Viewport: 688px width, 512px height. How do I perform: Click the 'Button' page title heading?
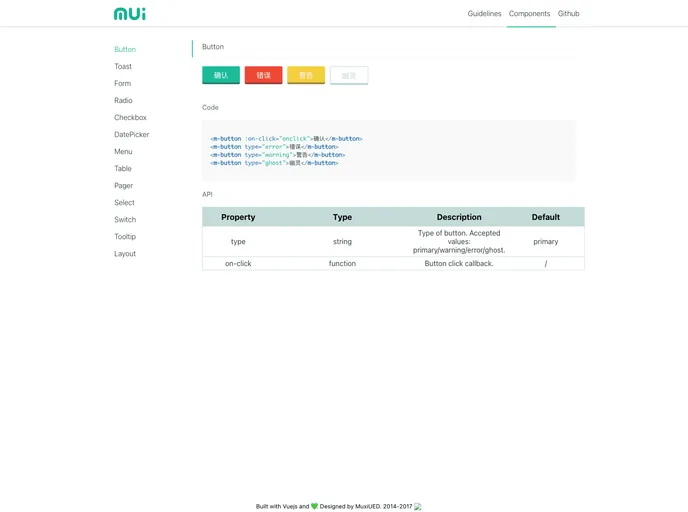[x=213, y=47]
